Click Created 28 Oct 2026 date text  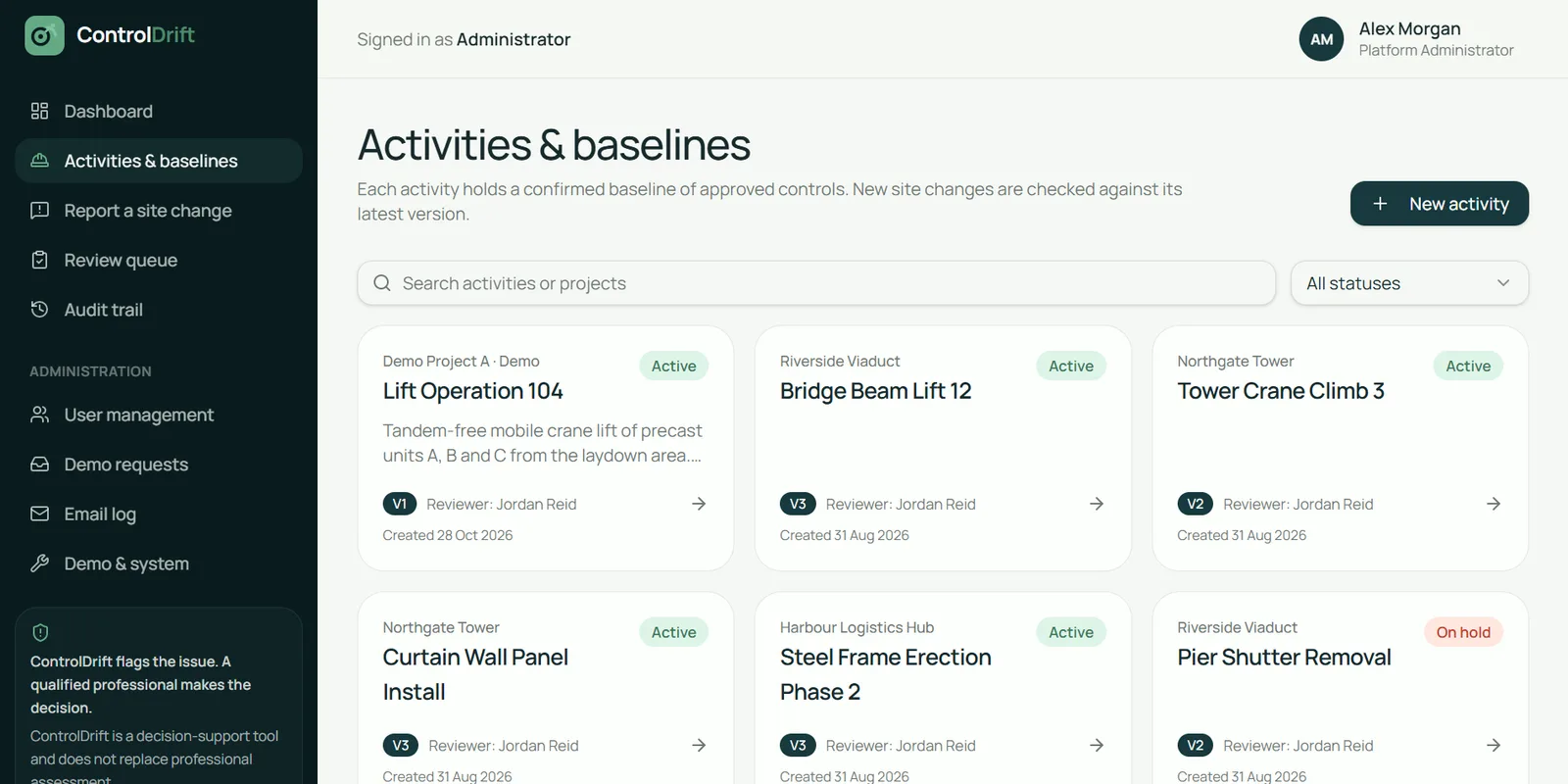(x=448, y=535)
